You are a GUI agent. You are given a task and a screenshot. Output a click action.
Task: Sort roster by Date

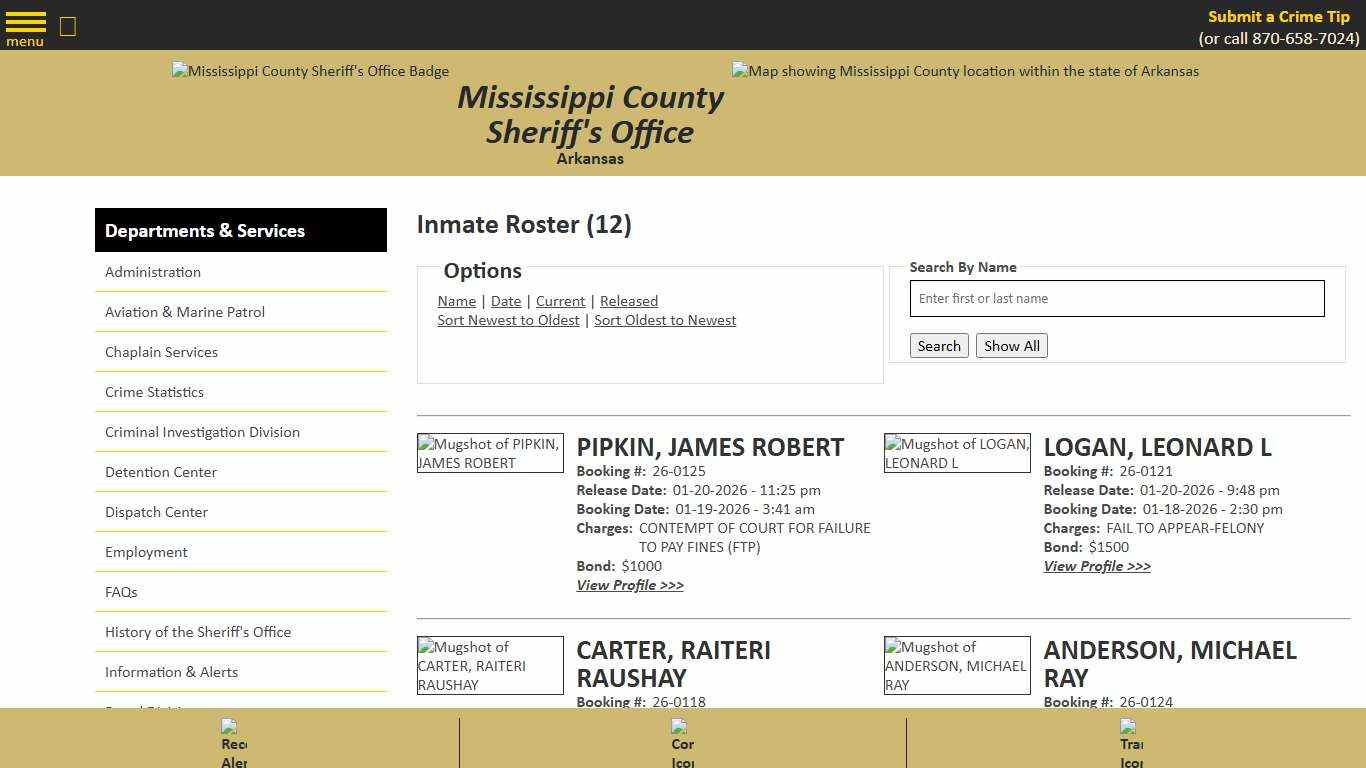pyautogui.click(x=506, y=301)
